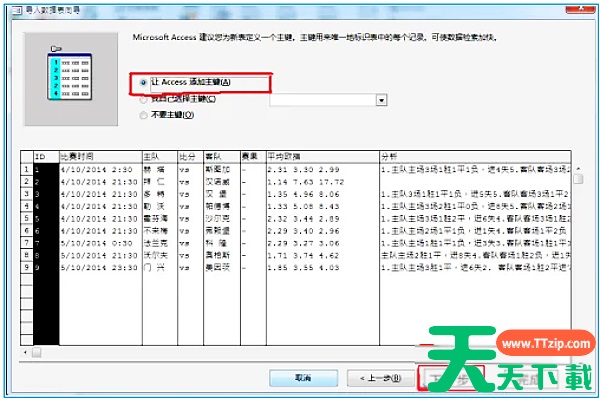Click the horizontal scrollbar left arrow
The height and width of the screenshot is (399, 600).
point(25,352)
